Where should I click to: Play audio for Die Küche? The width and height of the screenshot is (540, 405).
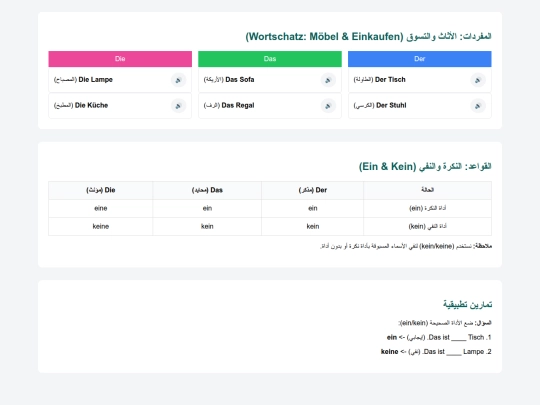pyautogui.click(x=178, y=106)
